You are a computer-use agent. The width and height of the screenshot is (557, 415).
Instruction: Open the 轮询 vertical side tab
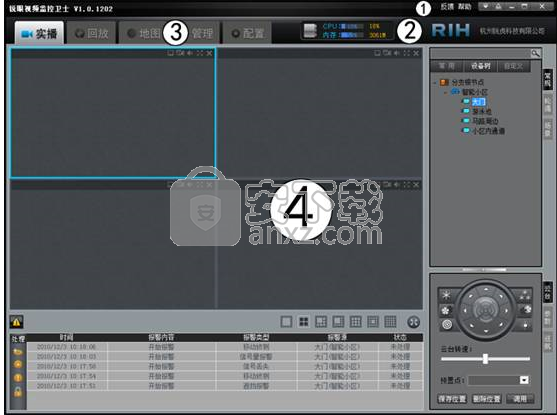point(547,104)
